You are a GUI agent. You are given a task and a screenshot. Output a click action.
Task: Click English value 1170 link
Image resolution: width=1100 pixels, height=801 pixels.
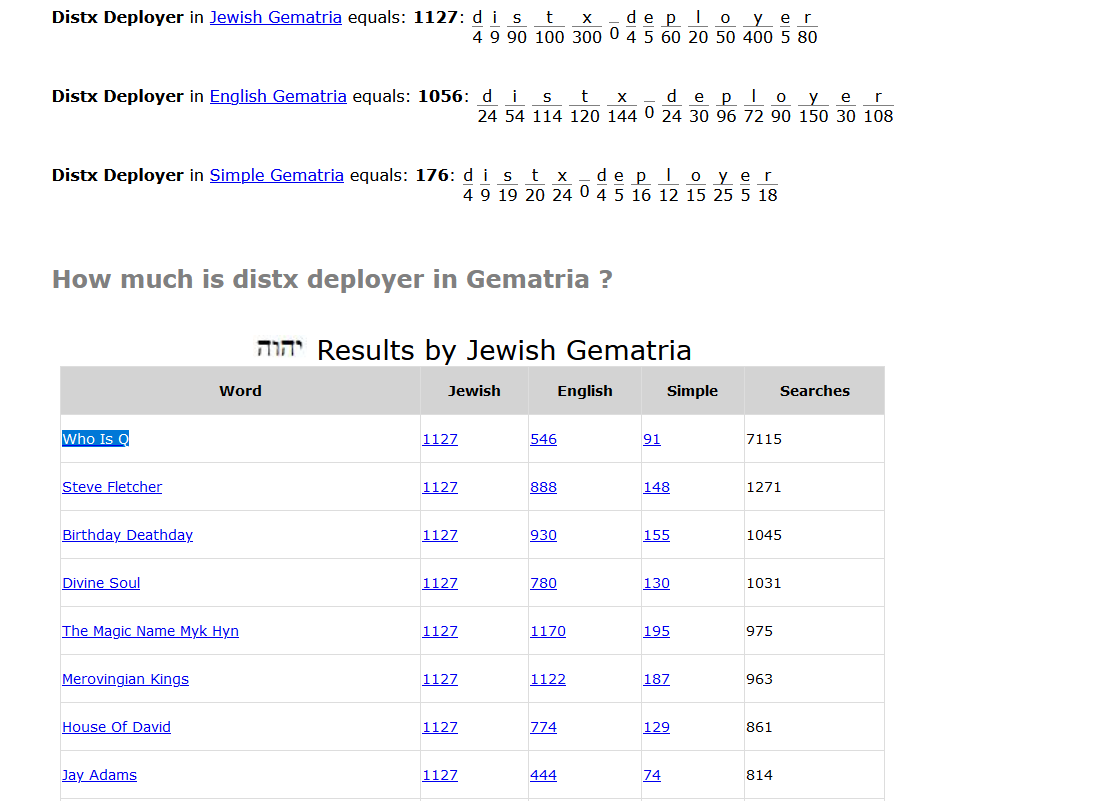[x=548, y=631]
